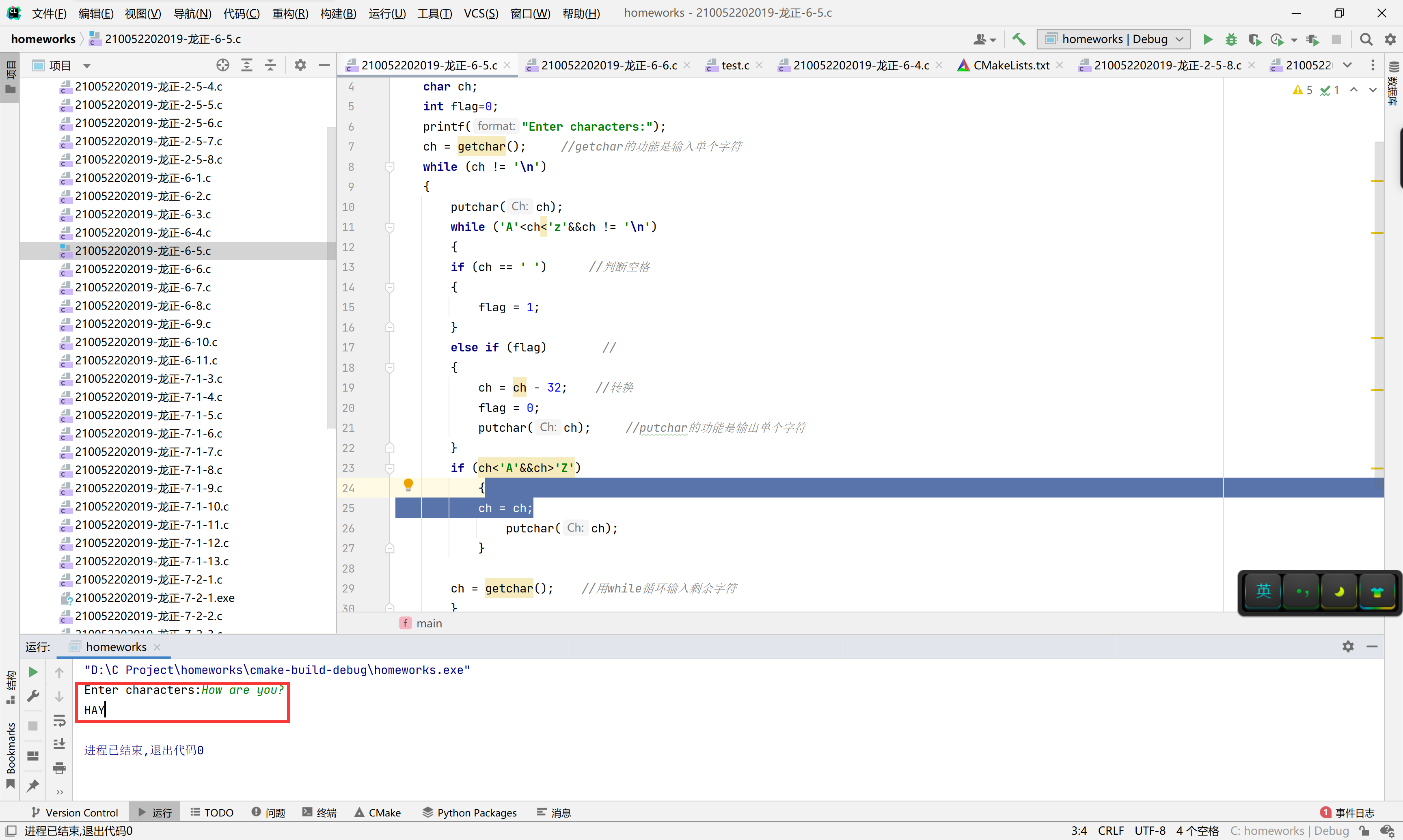Click the locate-in-project-tree target icon
This screenshot has width=1403, height=840.
click(x=222, y=65)
